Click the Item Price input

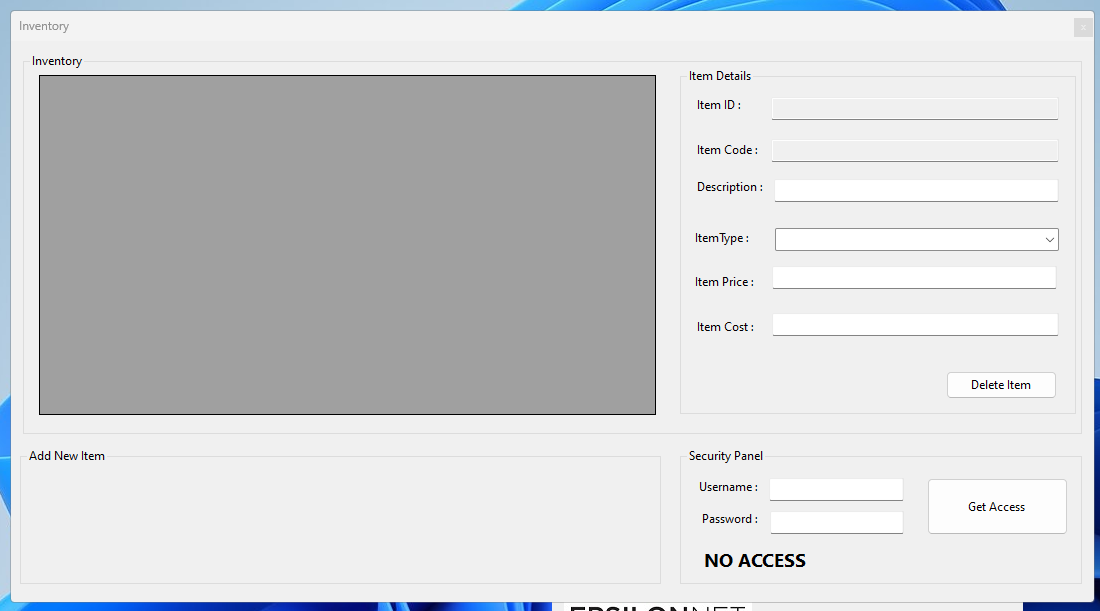(x=914, y=278)
